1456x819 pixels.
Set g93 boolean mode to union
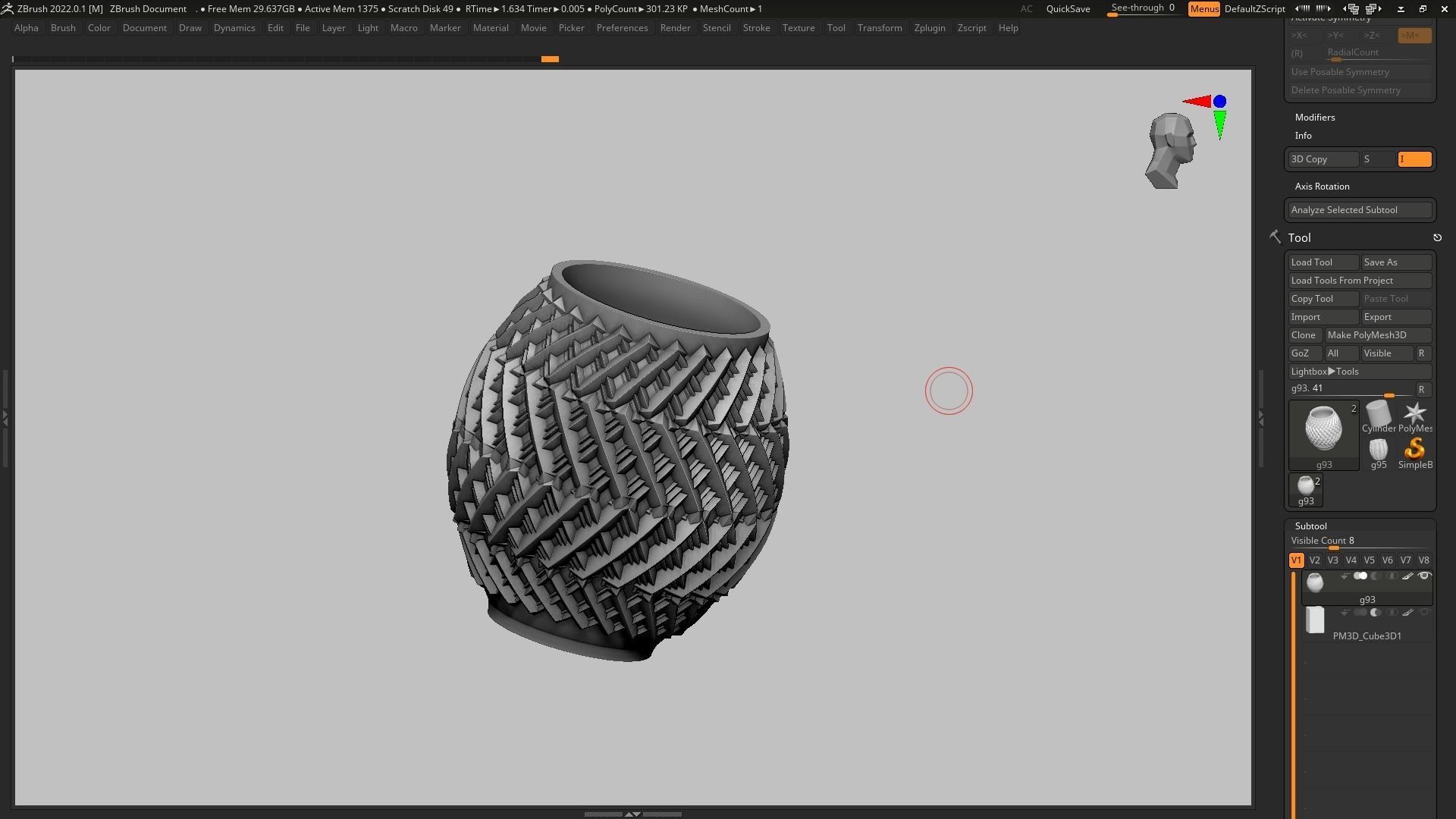coord(1360,576)
